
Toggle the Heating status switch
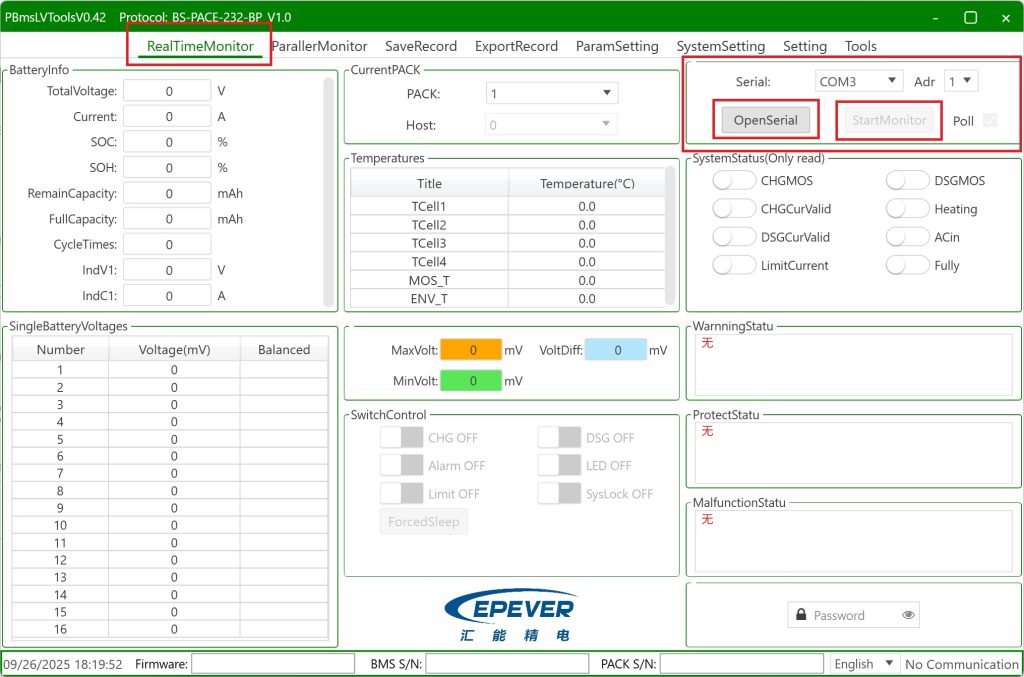click(908, 209)
